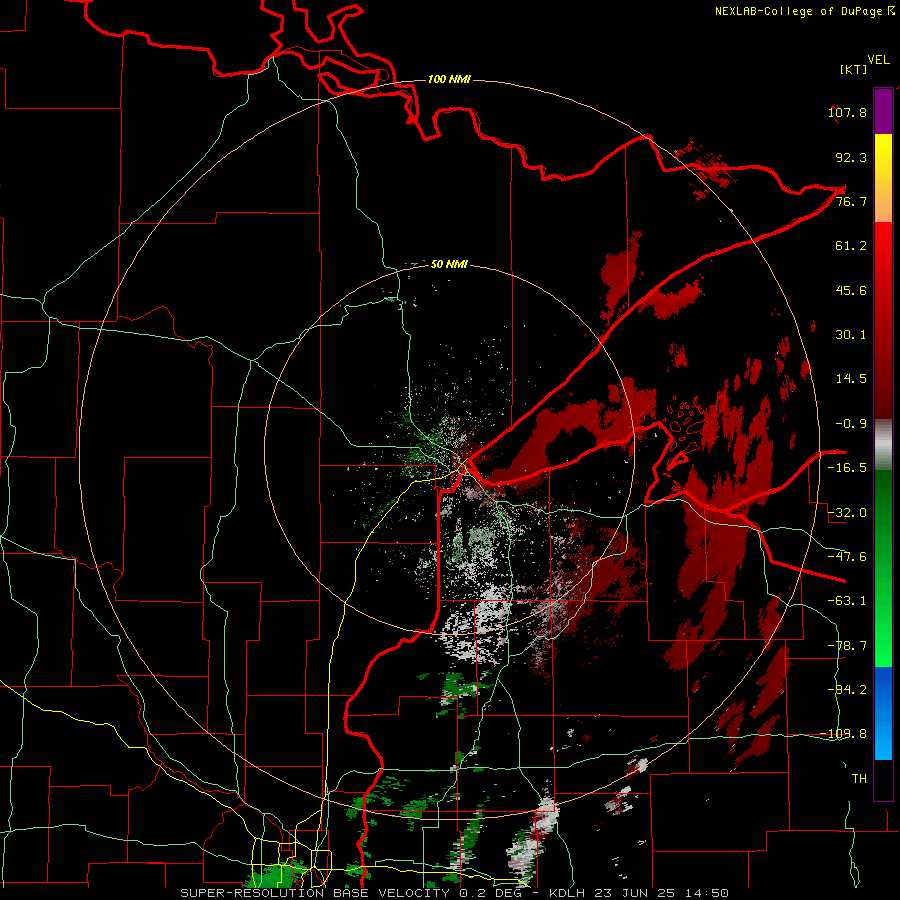The width and height of the screenshot is (900, 900).
Task: Click the 92.3 velocity scale value
Action: click(x=851, y=157)
